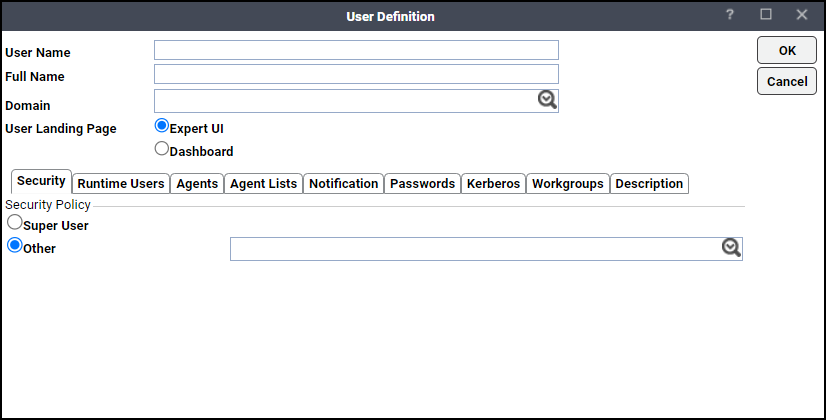Image resolution: width=826 pixels, height=420 pixels.
Task: Click the help question mark icon
Action: pyautogui.click(x=730, y=15)
